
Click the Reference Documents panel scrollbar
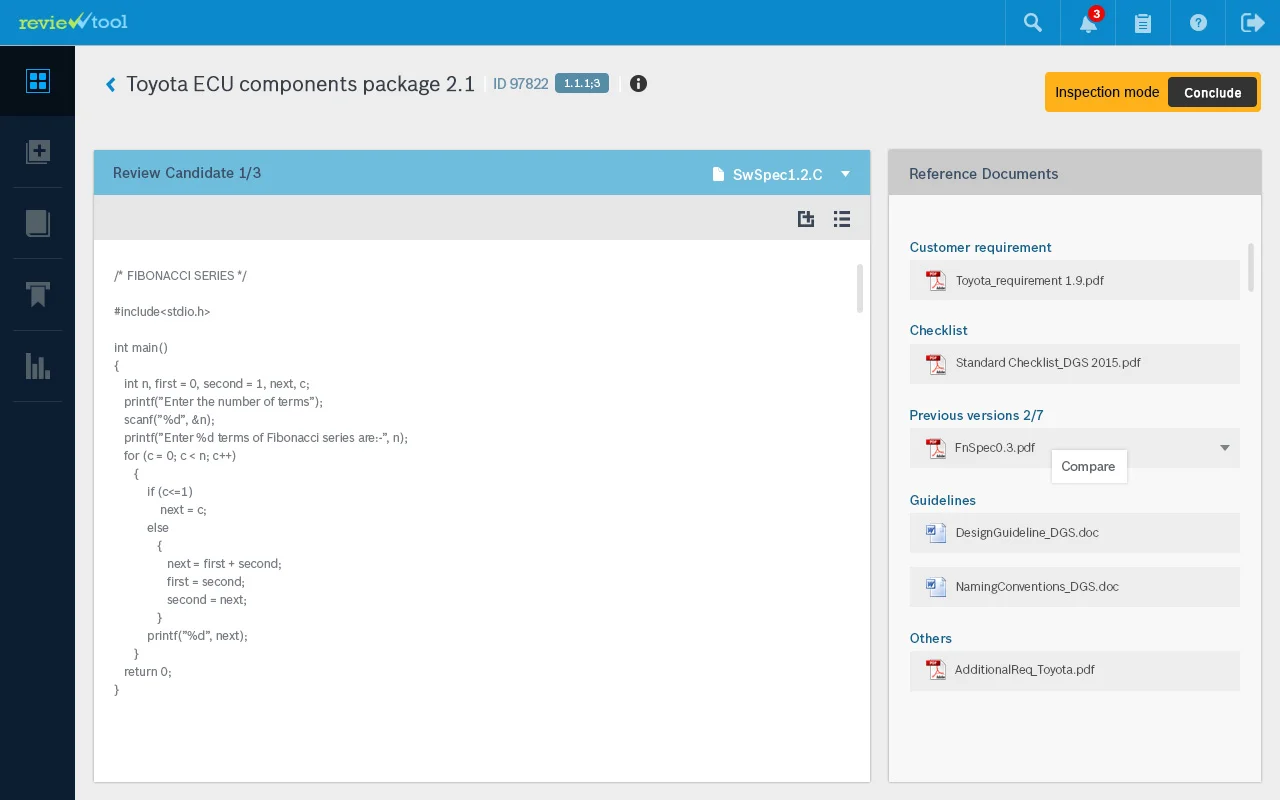(1251, 267)
